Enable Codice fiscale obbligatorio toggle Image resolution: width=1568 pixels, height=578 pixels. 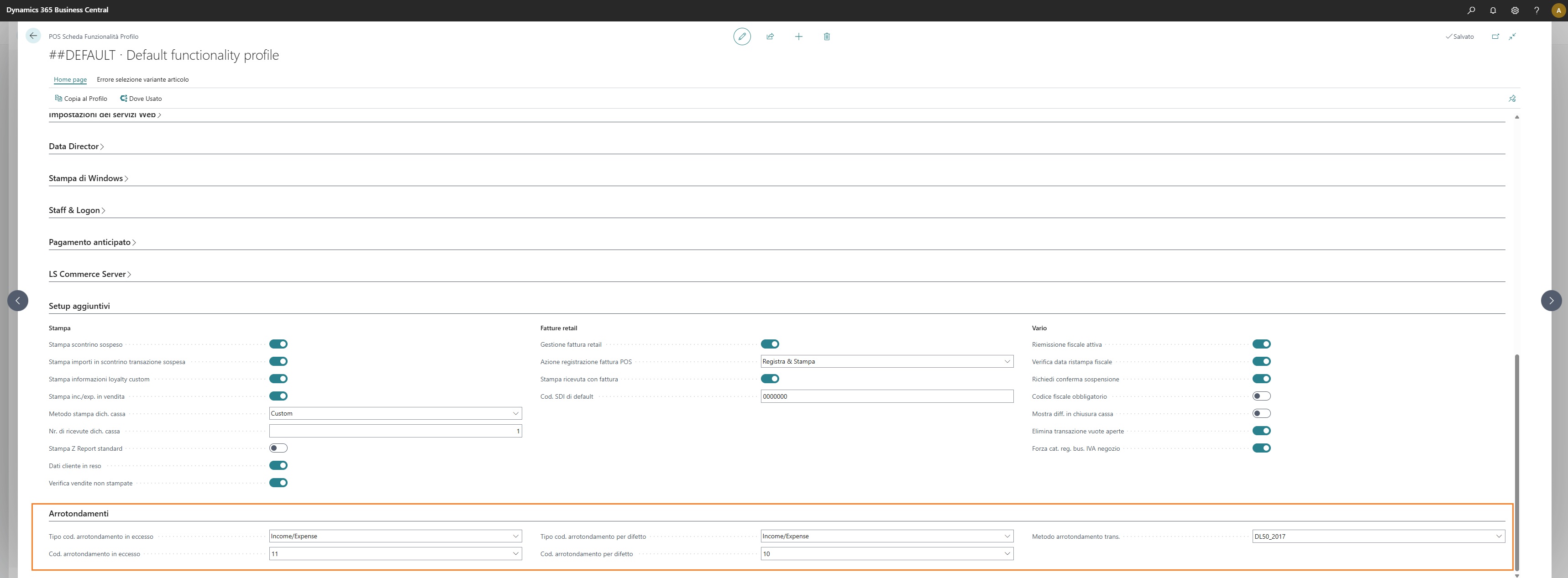(1261, 396)
